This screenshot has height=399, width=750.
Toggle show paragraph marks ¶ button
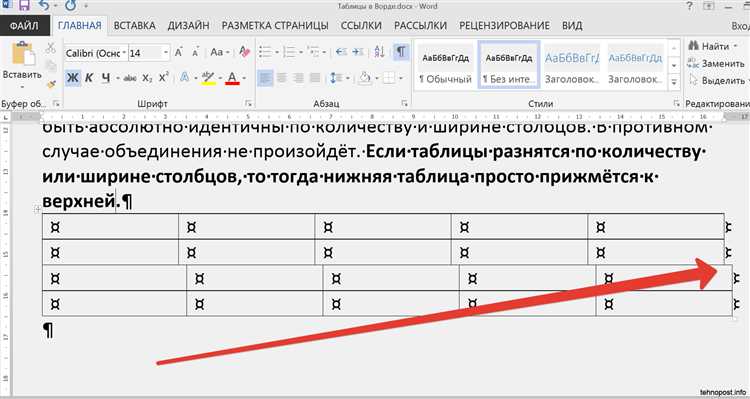pyautogui.click(x=401, y=52)
